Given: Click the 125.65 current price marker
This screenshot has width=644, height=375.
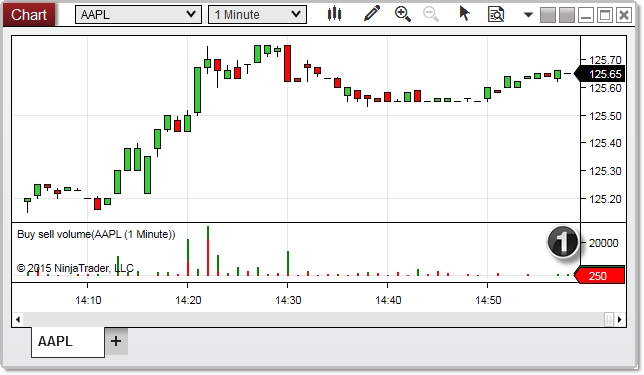Looking at the screenshot, I should pos(600,74).
